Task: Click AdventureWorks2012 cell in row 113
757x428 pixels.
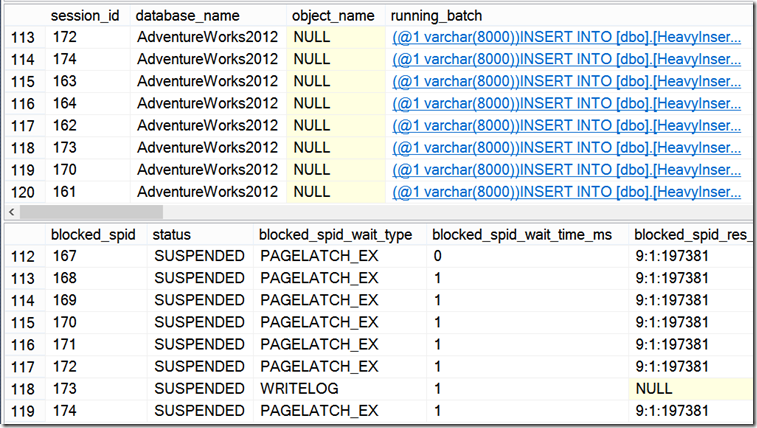Action: (208, 37)
